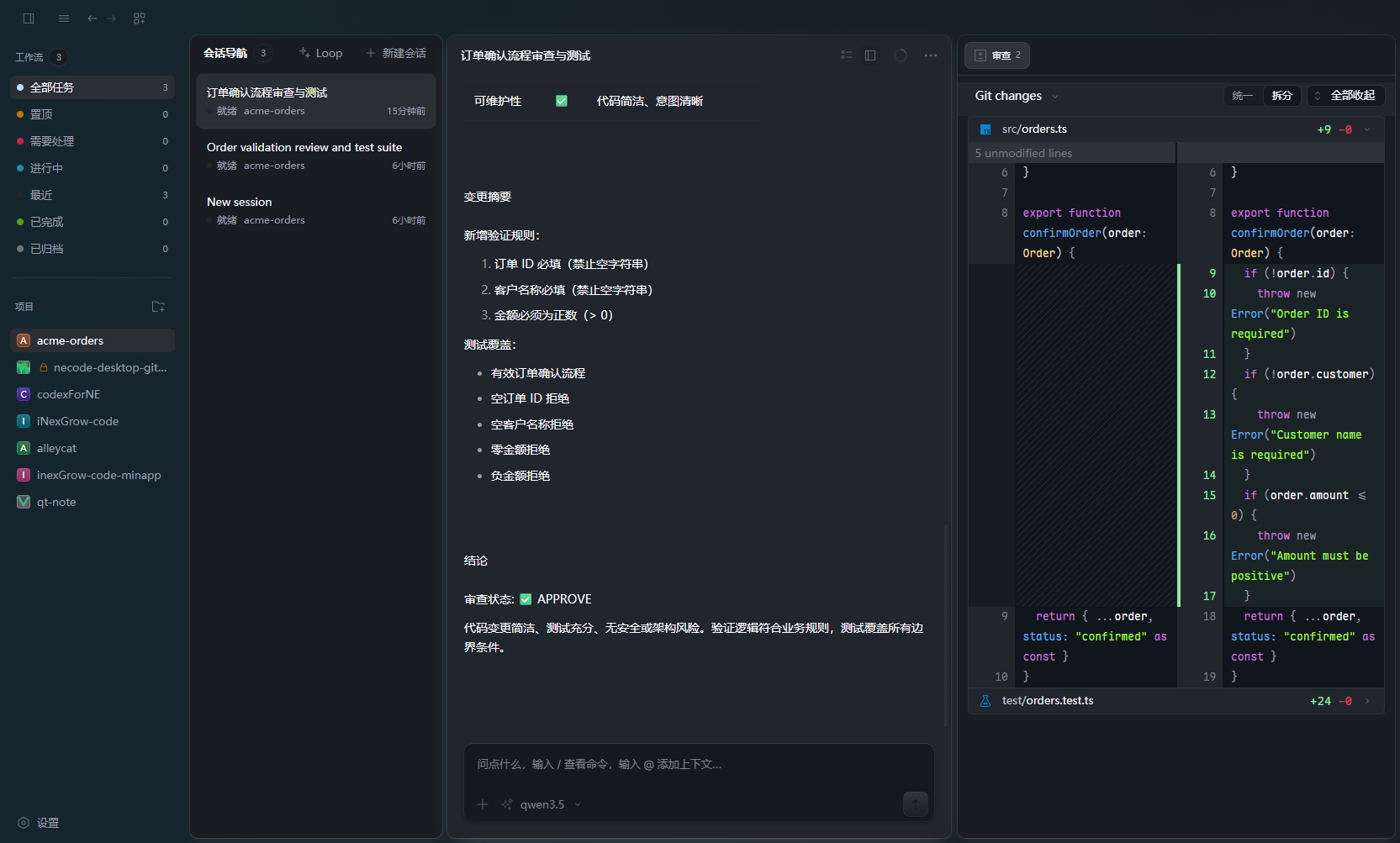Open the necode-desktop-git project
The height and width of the screenshot is (843, 1400).
(x=92, y=367)
